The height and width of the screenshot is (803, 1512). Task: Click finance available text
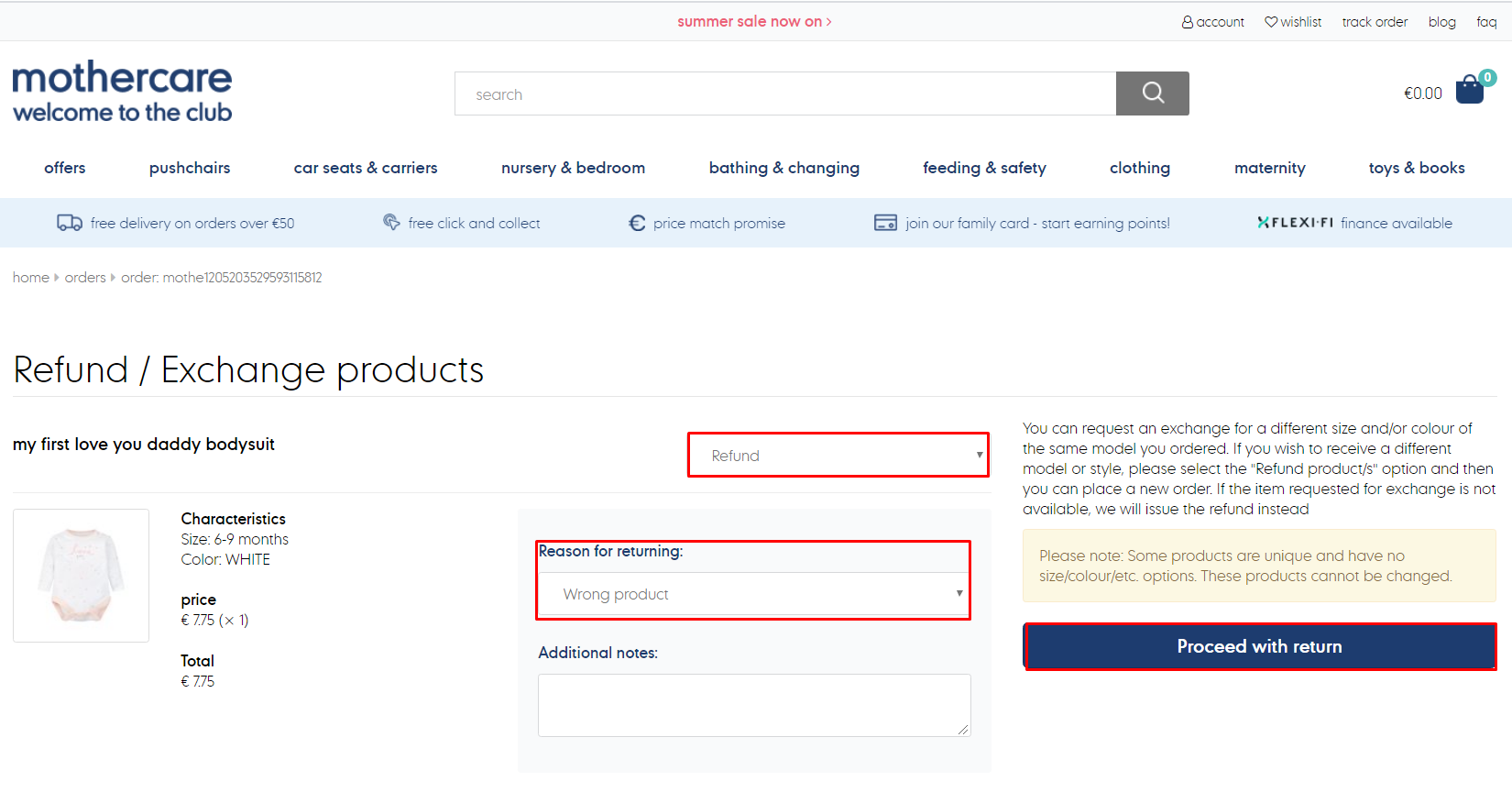[x=1397, y=223]
